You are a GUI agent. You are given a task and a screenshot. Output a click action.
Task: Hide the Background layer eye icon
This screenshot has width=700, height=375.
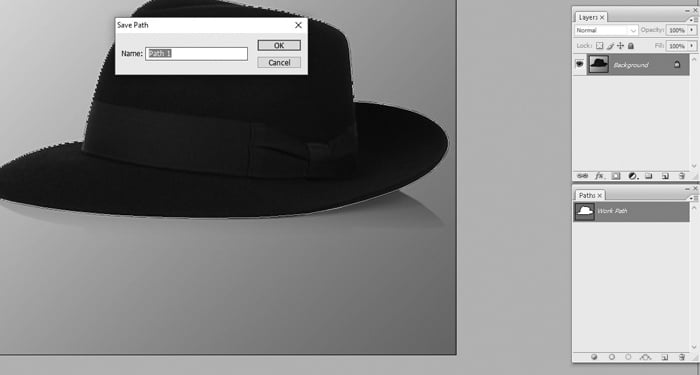(x=579, y=65)
